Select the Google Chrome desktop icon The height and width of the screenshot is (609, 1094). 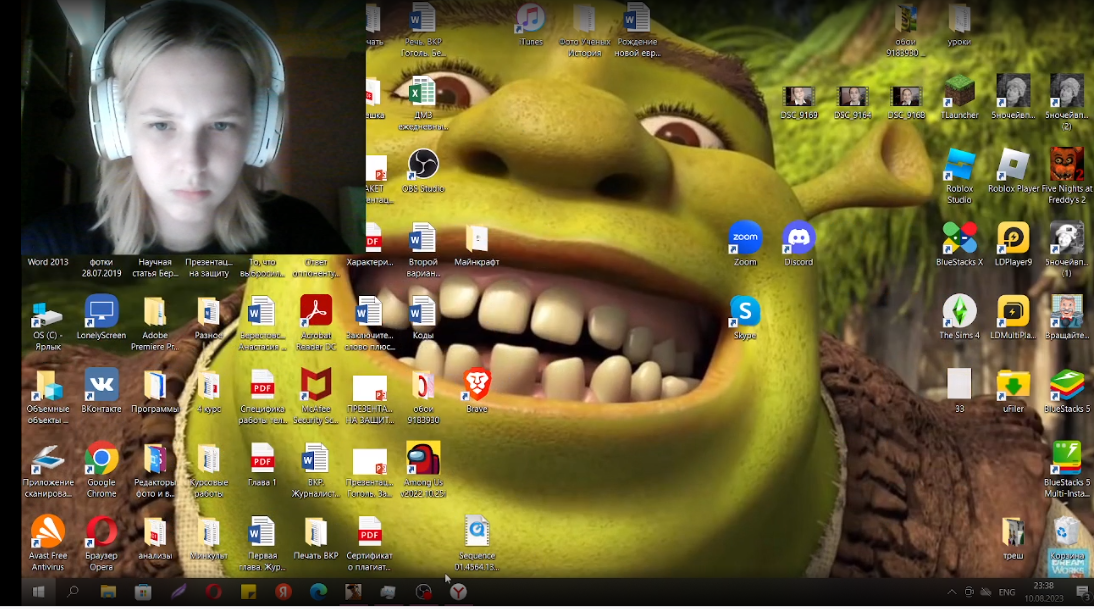tap(101, 459)
